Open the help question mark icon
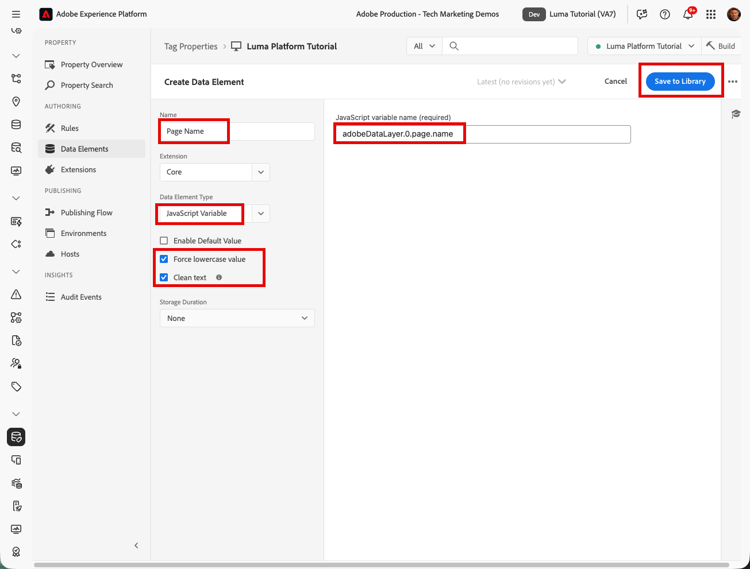This screenshot has width=750, height=569. click(x=664, y=14)
